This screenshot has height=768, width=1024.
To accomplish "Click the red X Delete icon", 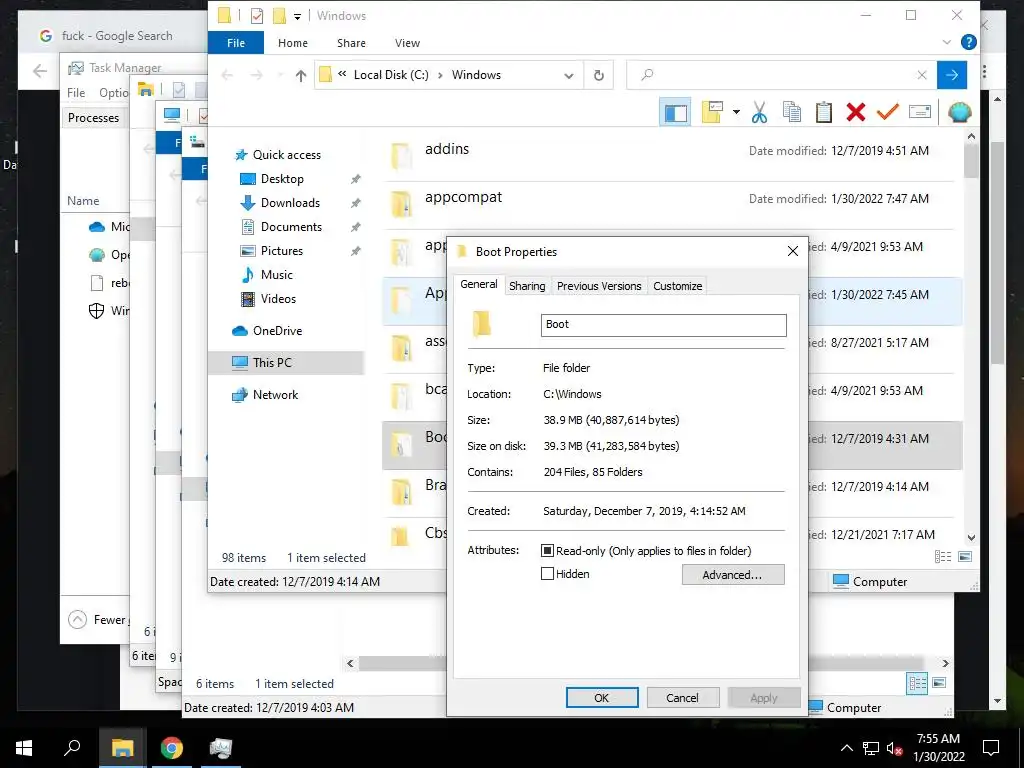I will (856, 112).
